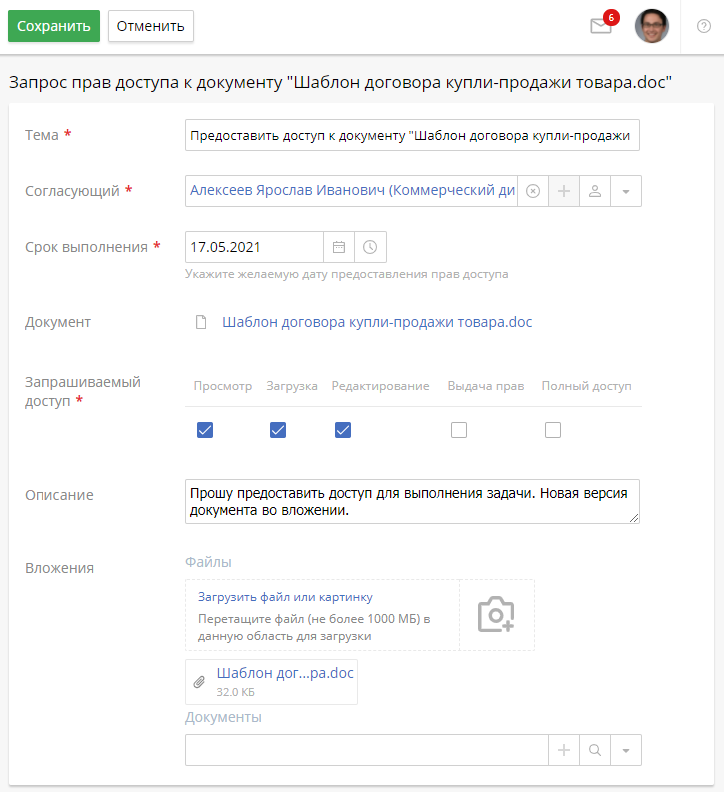
Task: Click the Алексеев Ярослав Иванович approver link
Action: (x=352, y=190)
